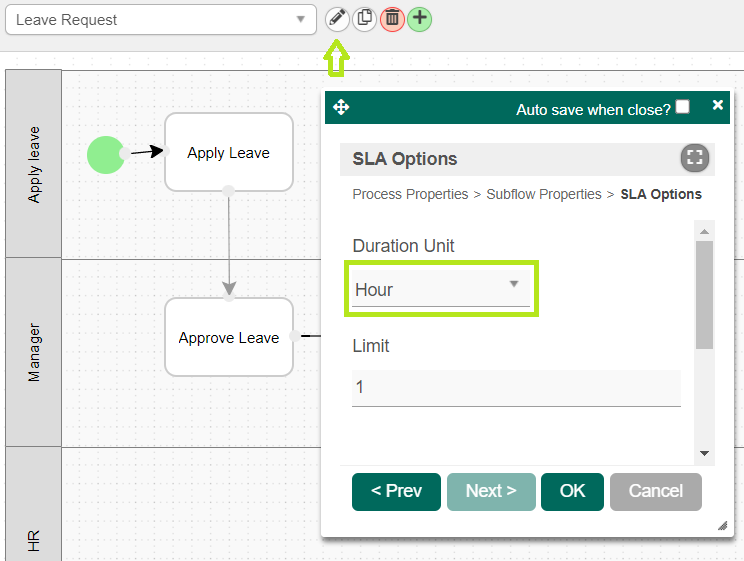Click the Limit input field
Viewport: 744px width, 561px height.
[516, 387]
